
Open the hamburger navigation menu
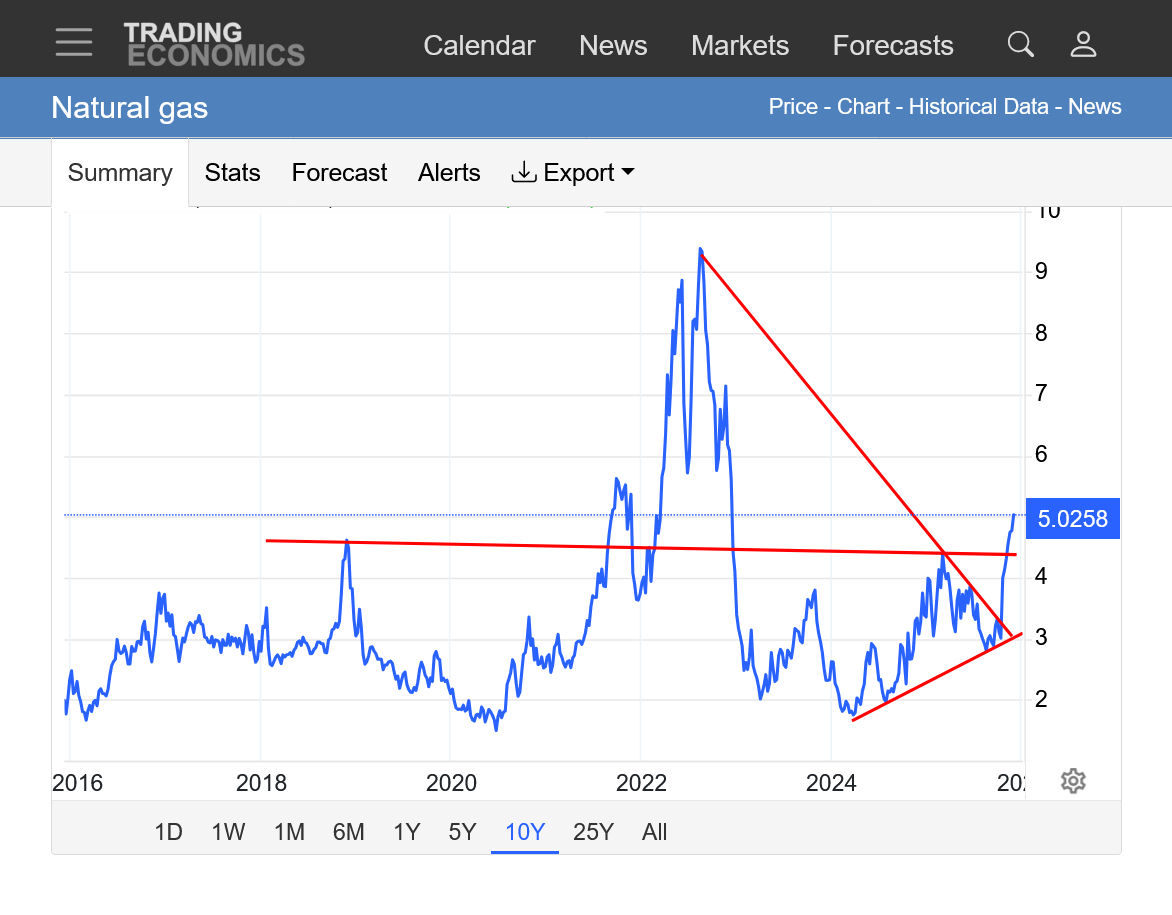pos(74,43)
